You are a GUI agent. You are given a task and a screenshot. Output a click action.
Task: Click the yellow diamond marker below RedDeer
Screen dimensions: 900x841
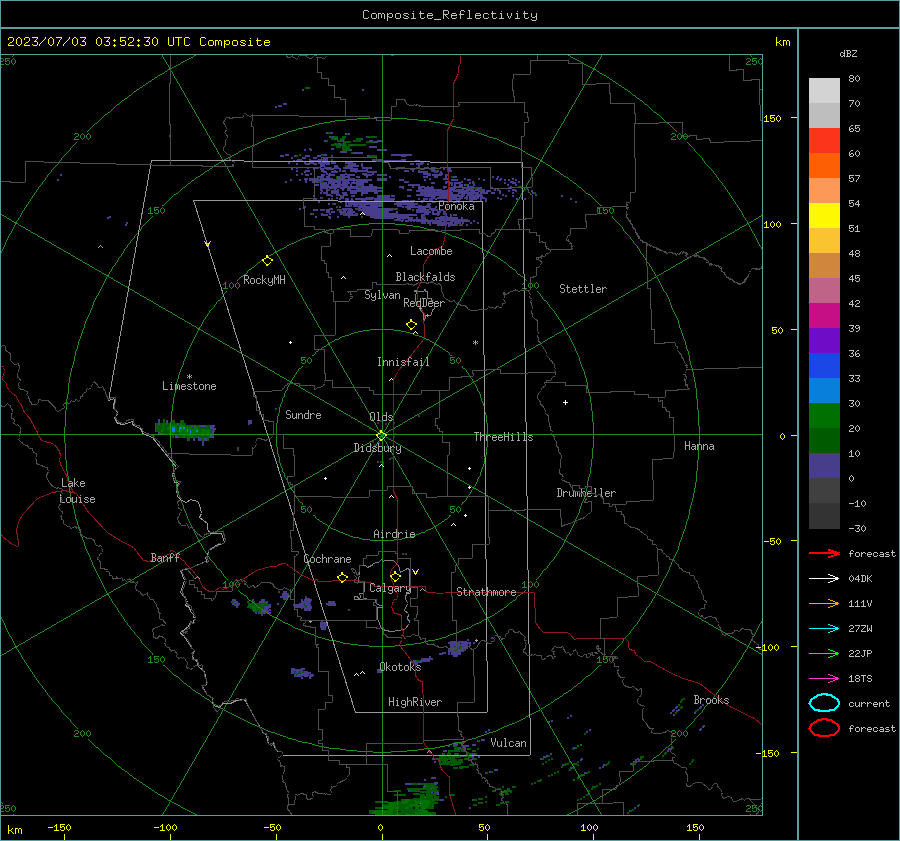[411, 325]
